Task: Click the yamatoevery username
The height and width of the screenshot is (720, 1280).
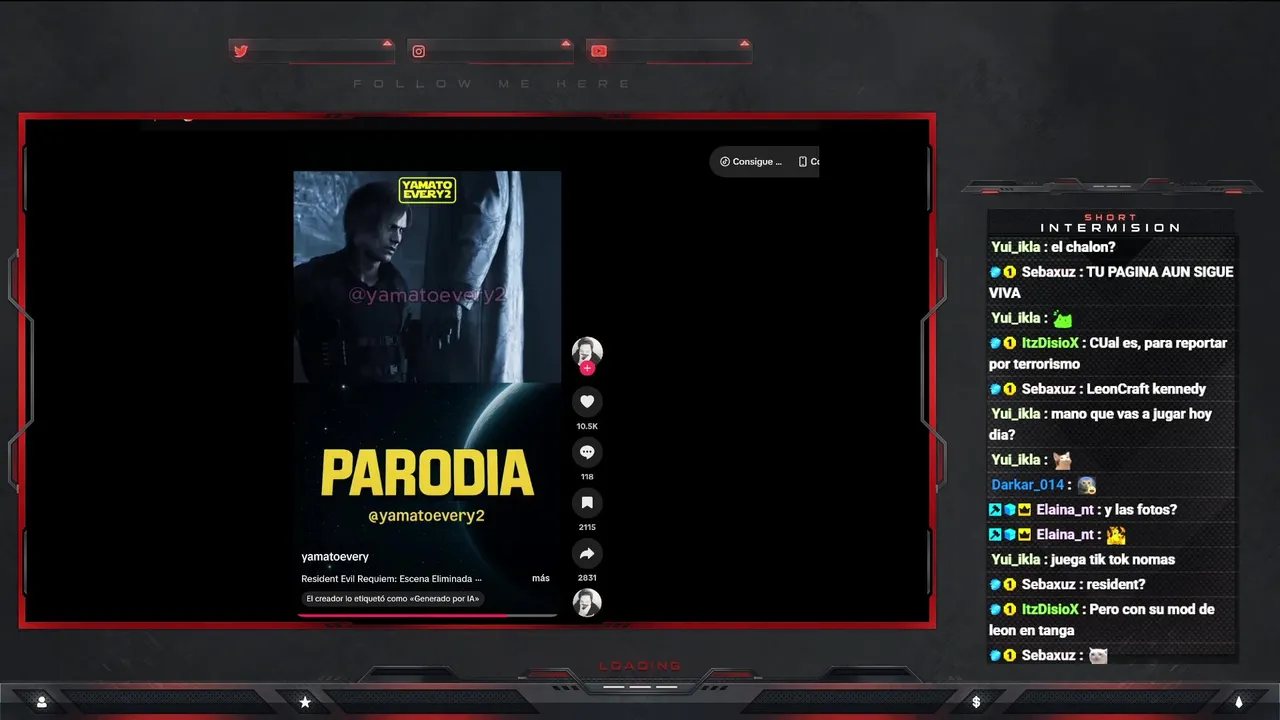Action: pos(335,557)
